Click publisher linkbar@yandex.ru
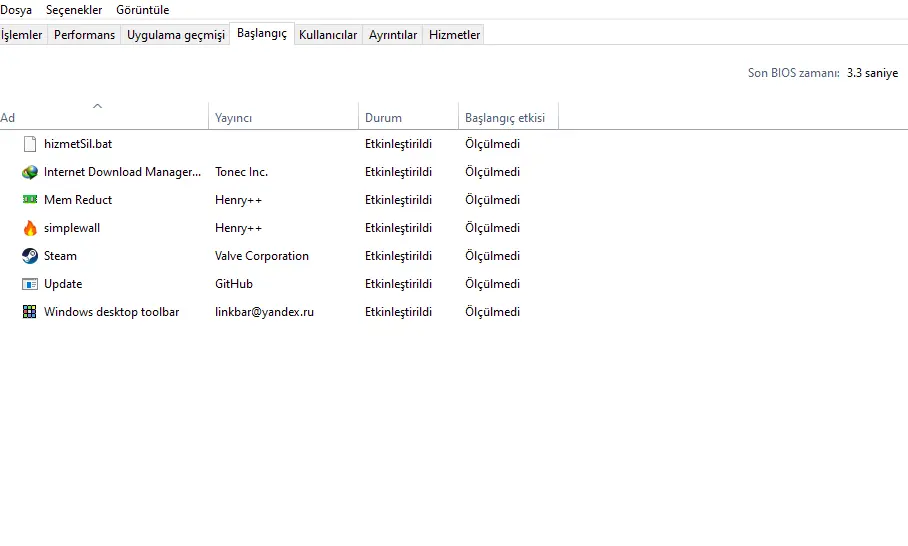 click(x=265, y=312)
